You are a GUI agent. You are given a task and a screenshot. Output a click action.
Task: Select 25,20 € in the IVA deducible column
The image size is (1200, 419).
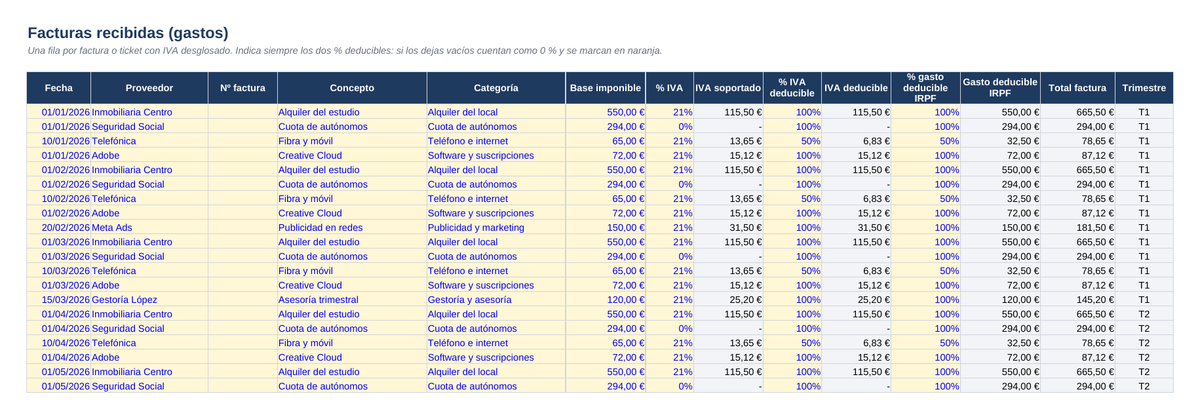click(x=857, y=299)
